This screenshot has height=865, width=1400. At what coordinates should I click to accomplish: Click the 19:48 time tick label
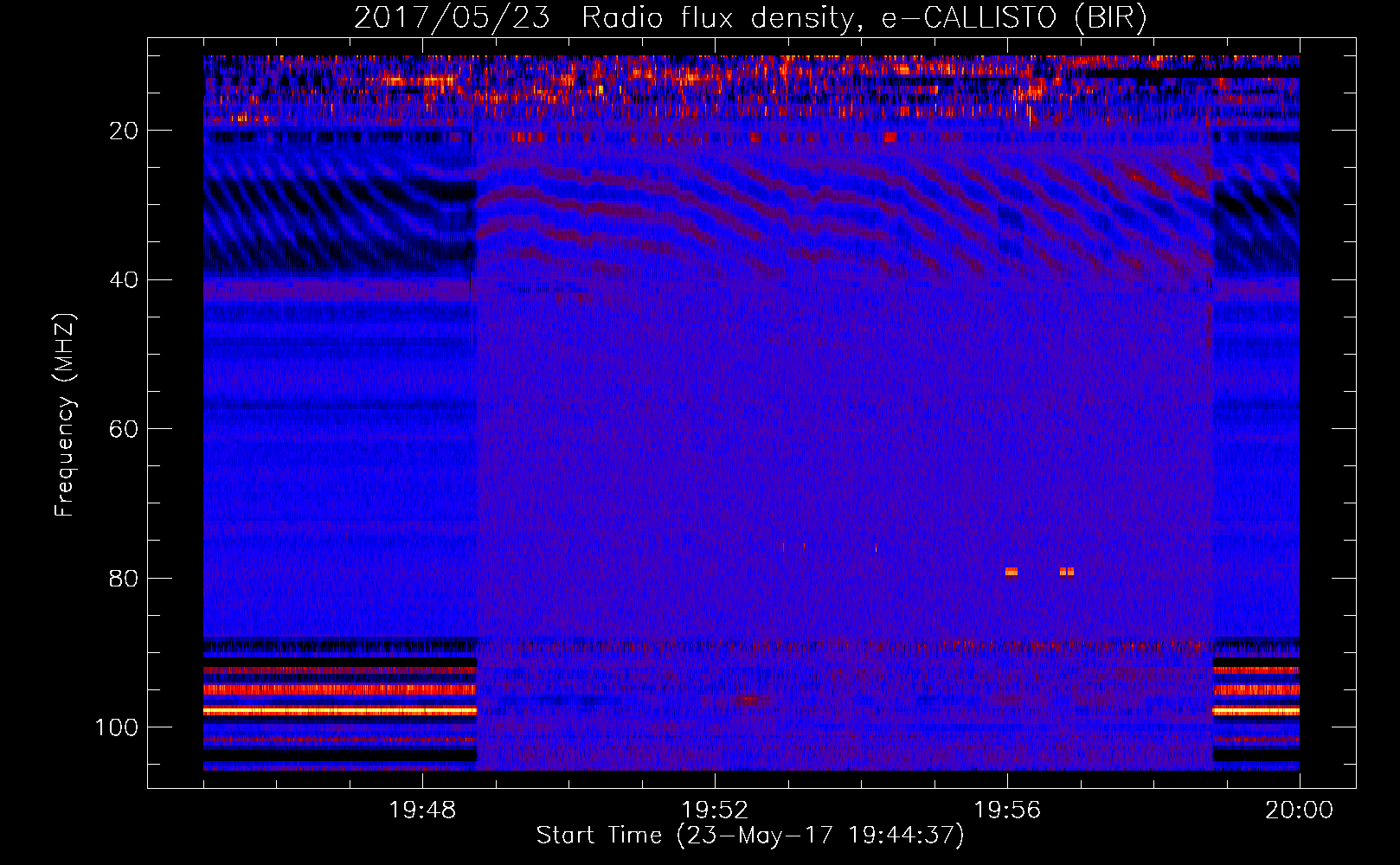tap(422, 811)
